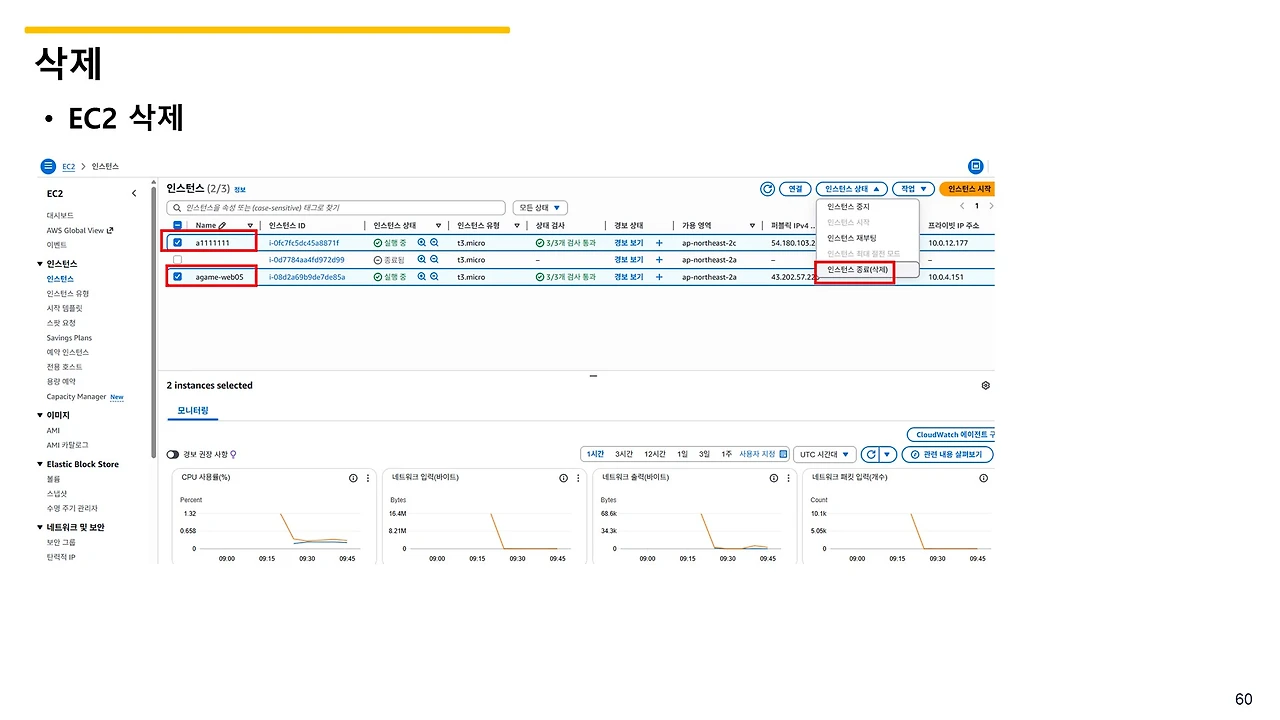Open the AWS navigation hamburger menu
Viewport: 1280px width, 720px height.
[x=48, y=166]
